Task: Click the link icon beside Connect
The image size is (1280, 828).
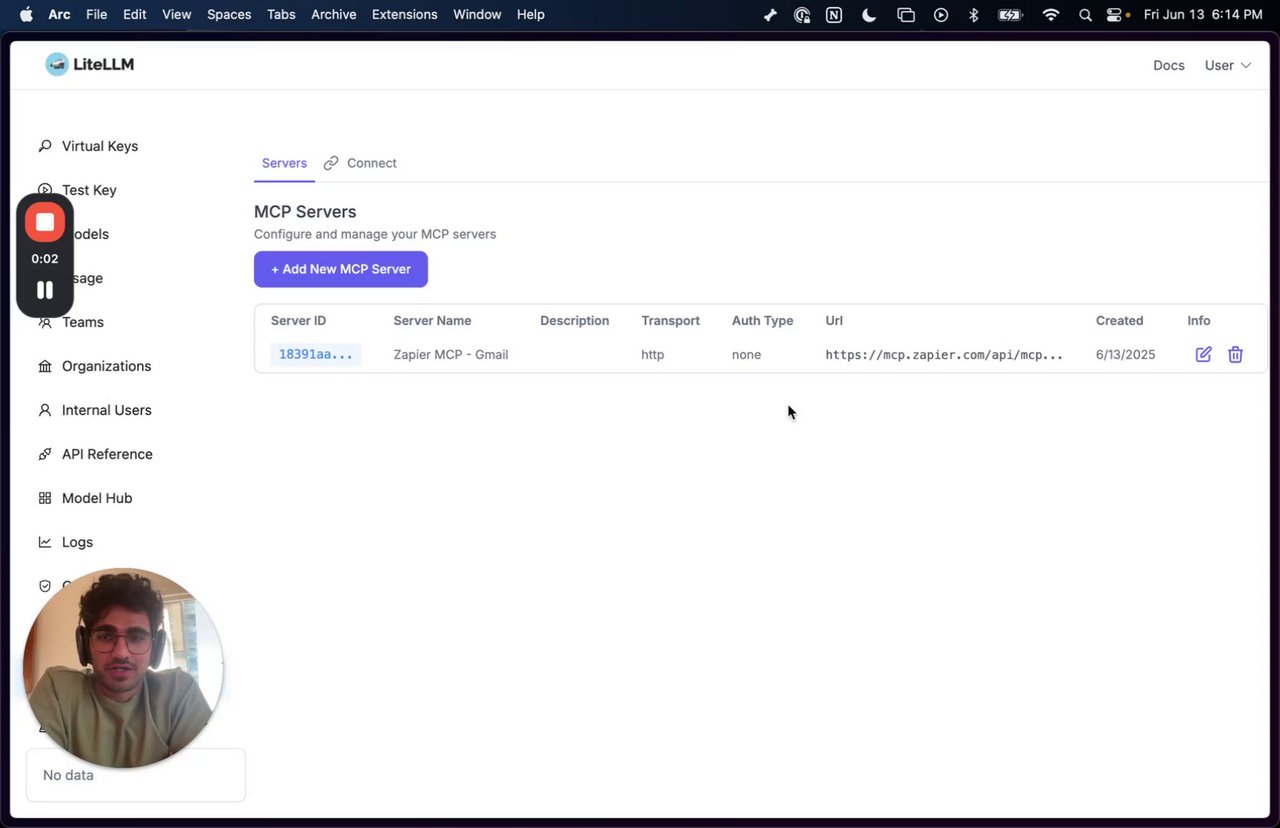Action: 331,163
